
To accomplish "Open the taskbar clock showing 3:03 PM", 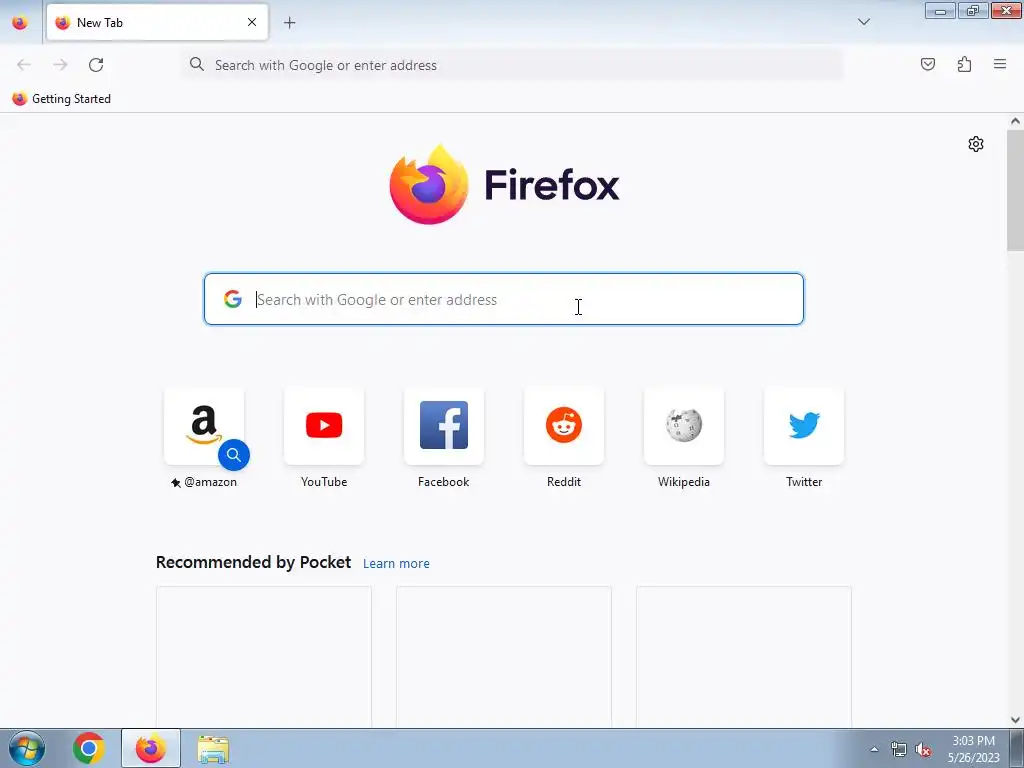I will click(973, 749).
